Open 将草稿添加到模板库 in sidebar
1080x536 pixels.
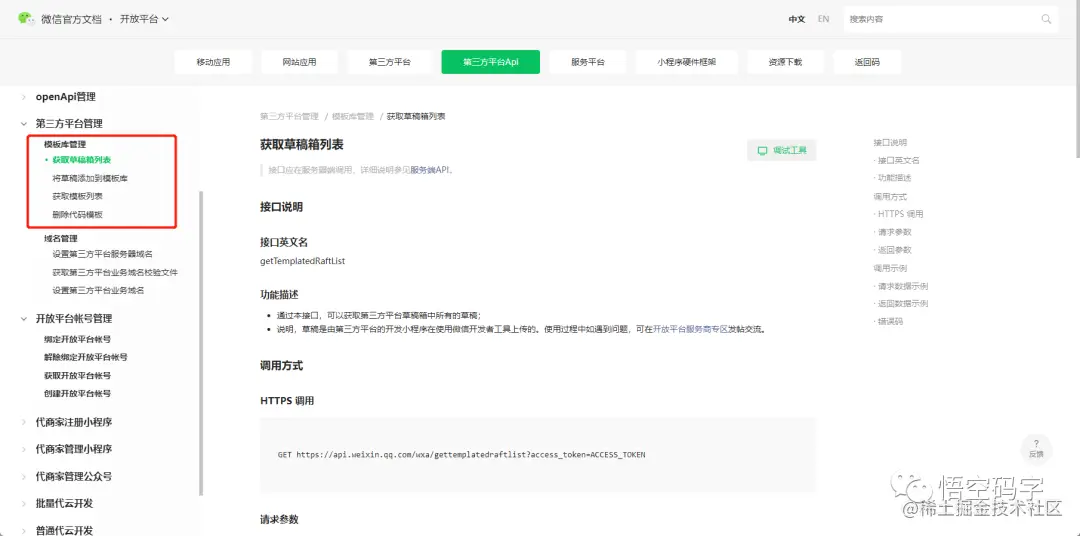(90, 178)
